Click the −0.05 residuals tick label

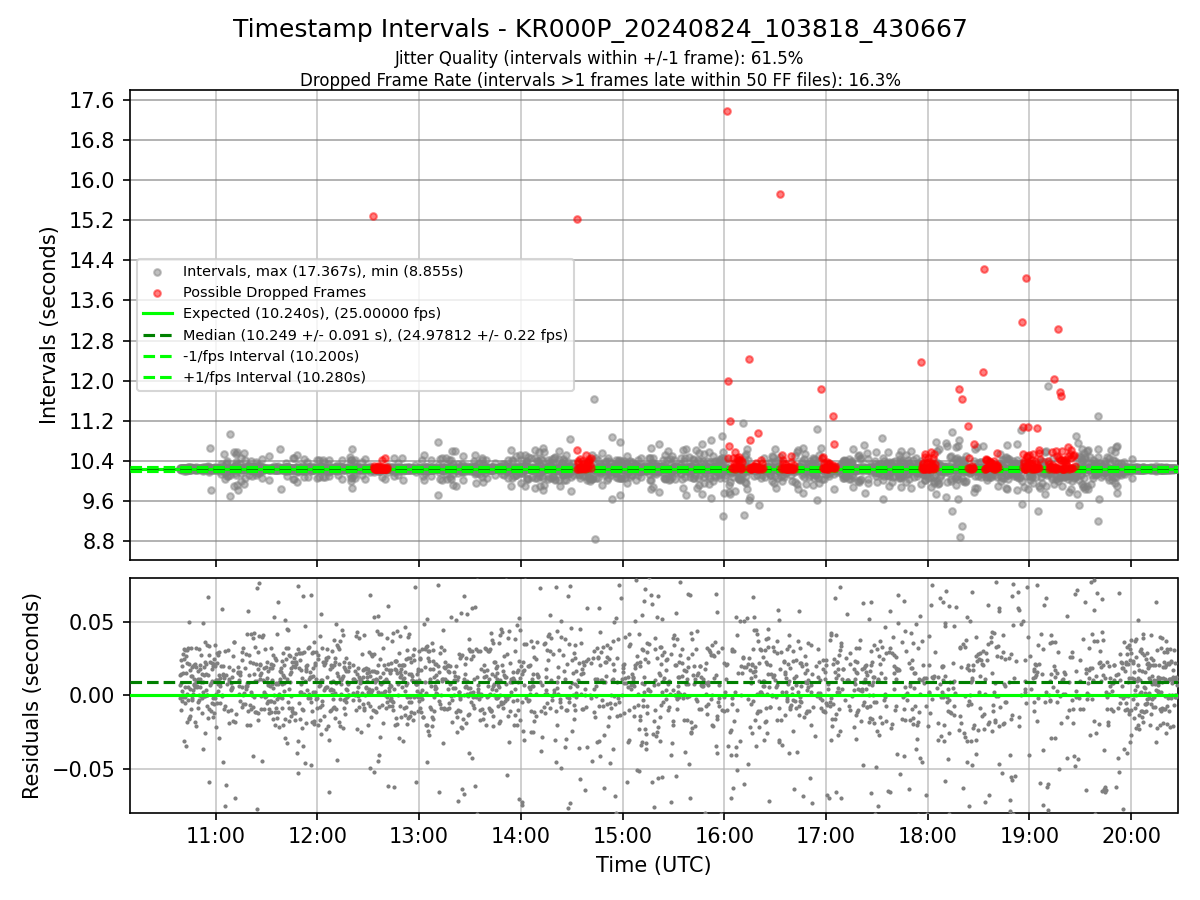[85, 769]
